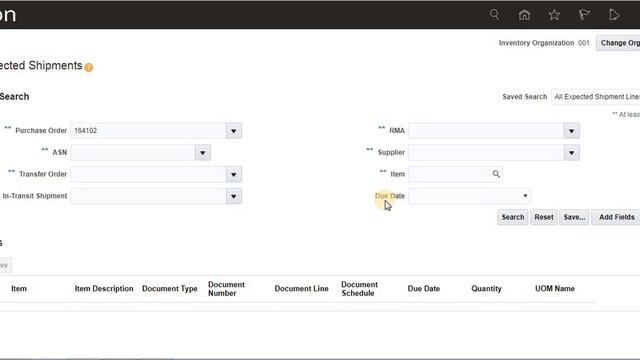The image size is (640, 360).
Task: Click the Save... button
Action: [574, 217]
